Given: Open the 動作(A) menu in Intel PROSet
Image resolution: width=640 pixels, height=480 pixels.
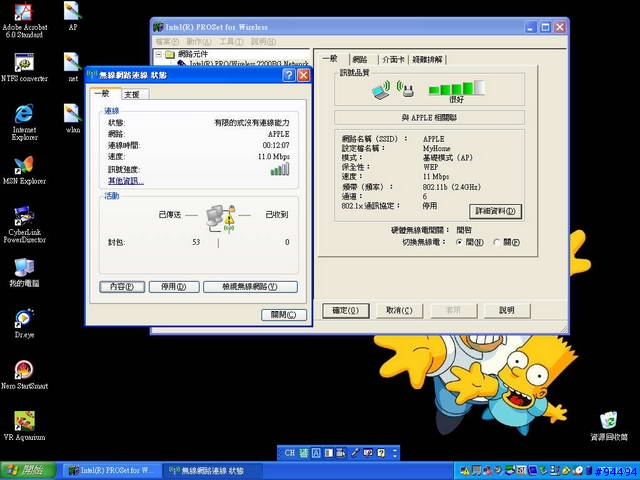Looking at the screenshot, I should tap(199, 42).
